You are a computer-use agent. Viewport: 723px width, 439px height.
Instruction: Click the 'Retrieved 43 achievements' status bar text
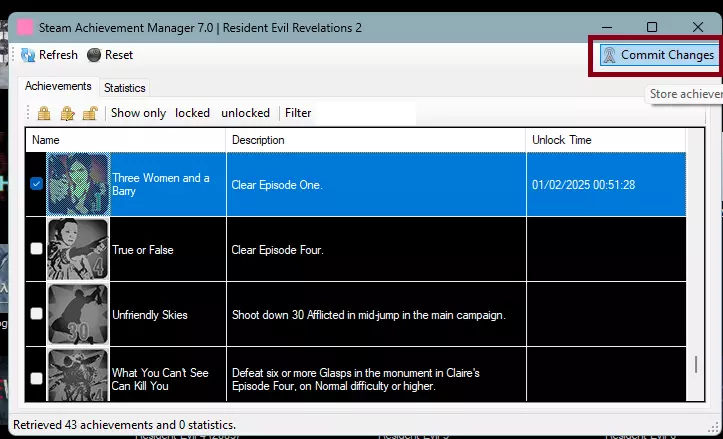[x=124, y=425]
